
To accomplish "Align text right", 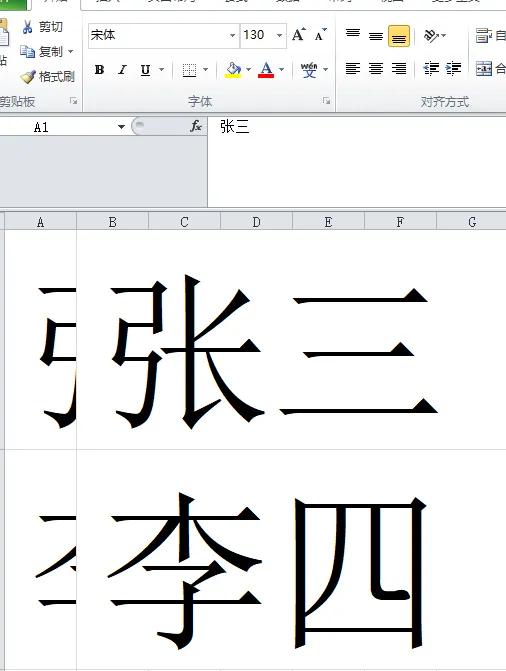I will 399,68.
